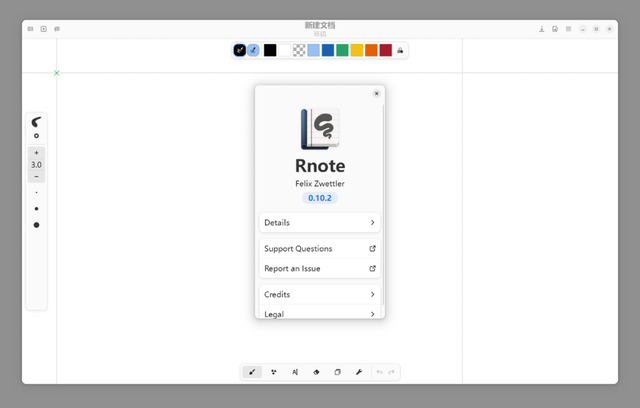Close the Rnote main window

point(609,29)
